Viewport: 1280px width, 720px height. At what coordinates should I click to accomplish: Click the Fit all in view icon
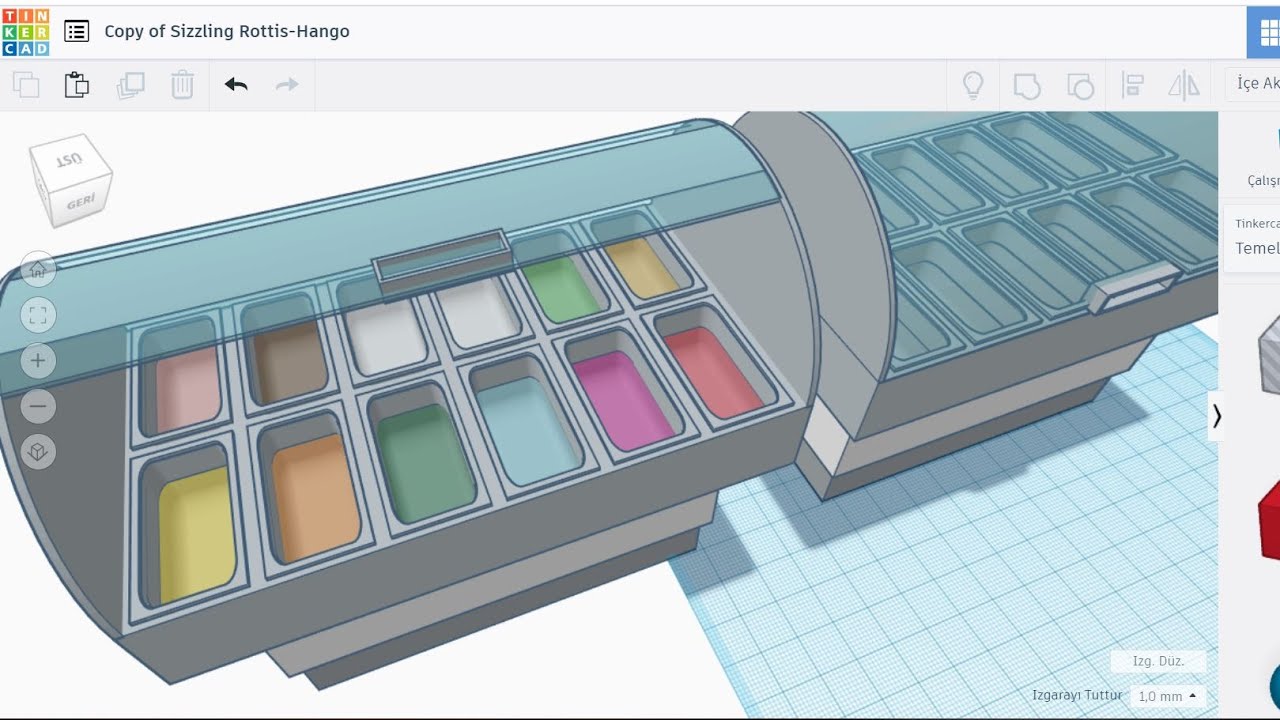pyautogui.click(x=38, y=316)
